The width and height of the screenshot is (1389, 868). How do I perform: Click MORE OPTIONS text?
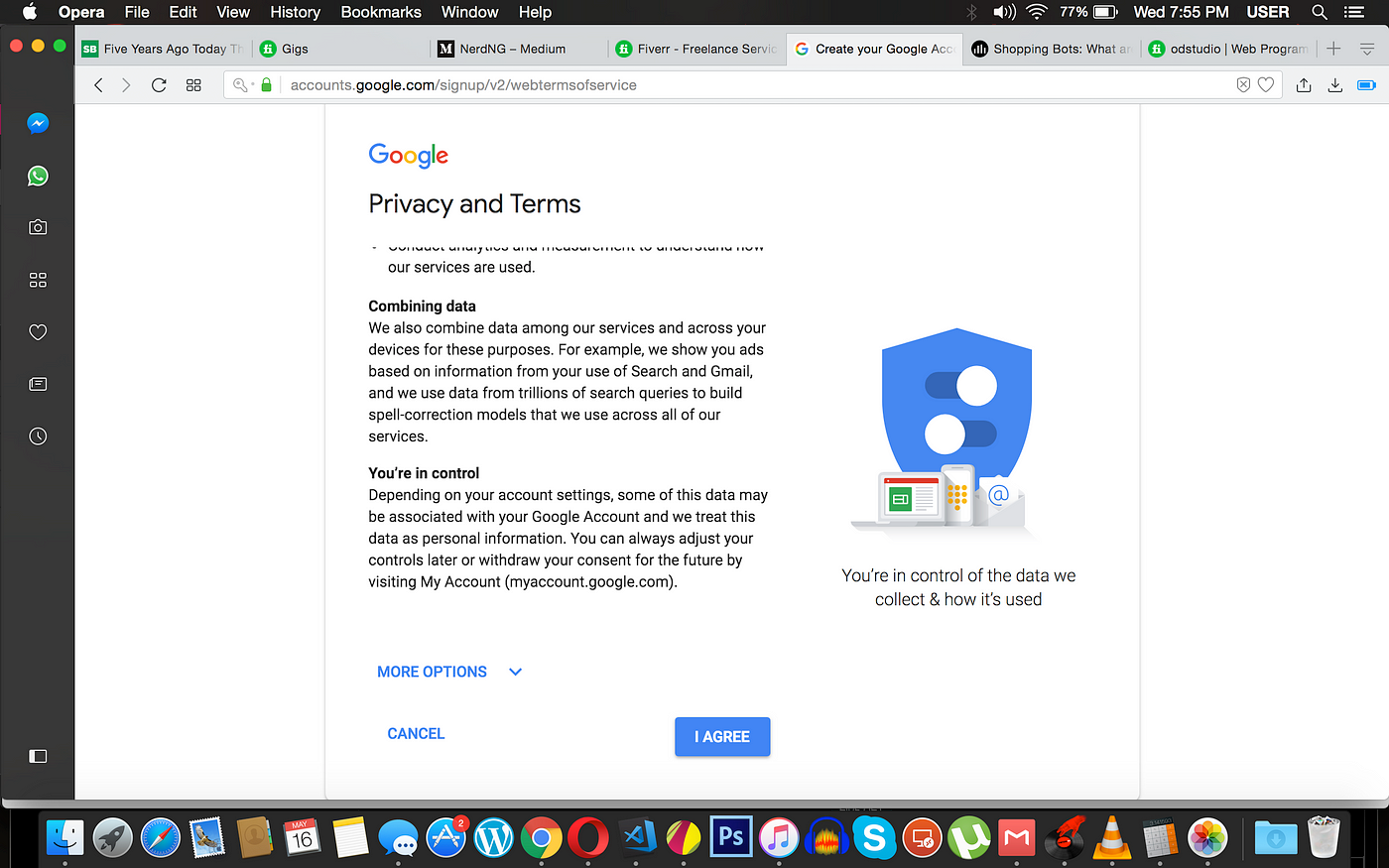(432, 672)
